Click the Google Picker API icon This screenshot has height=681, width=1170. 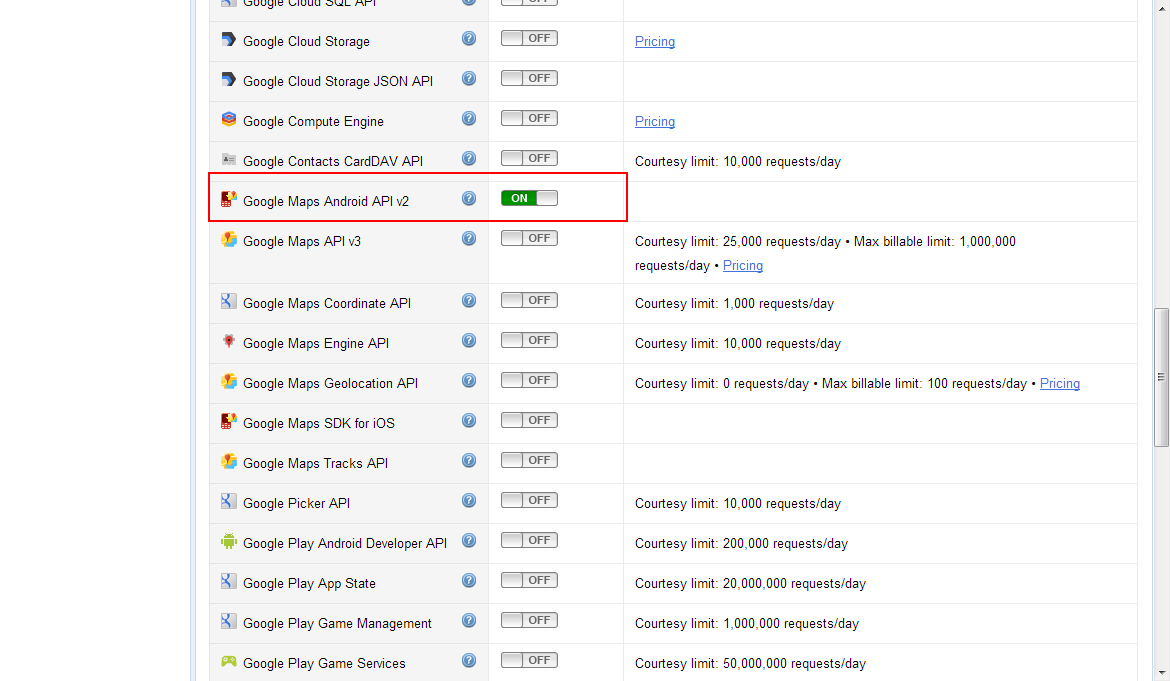click(228, 501)
